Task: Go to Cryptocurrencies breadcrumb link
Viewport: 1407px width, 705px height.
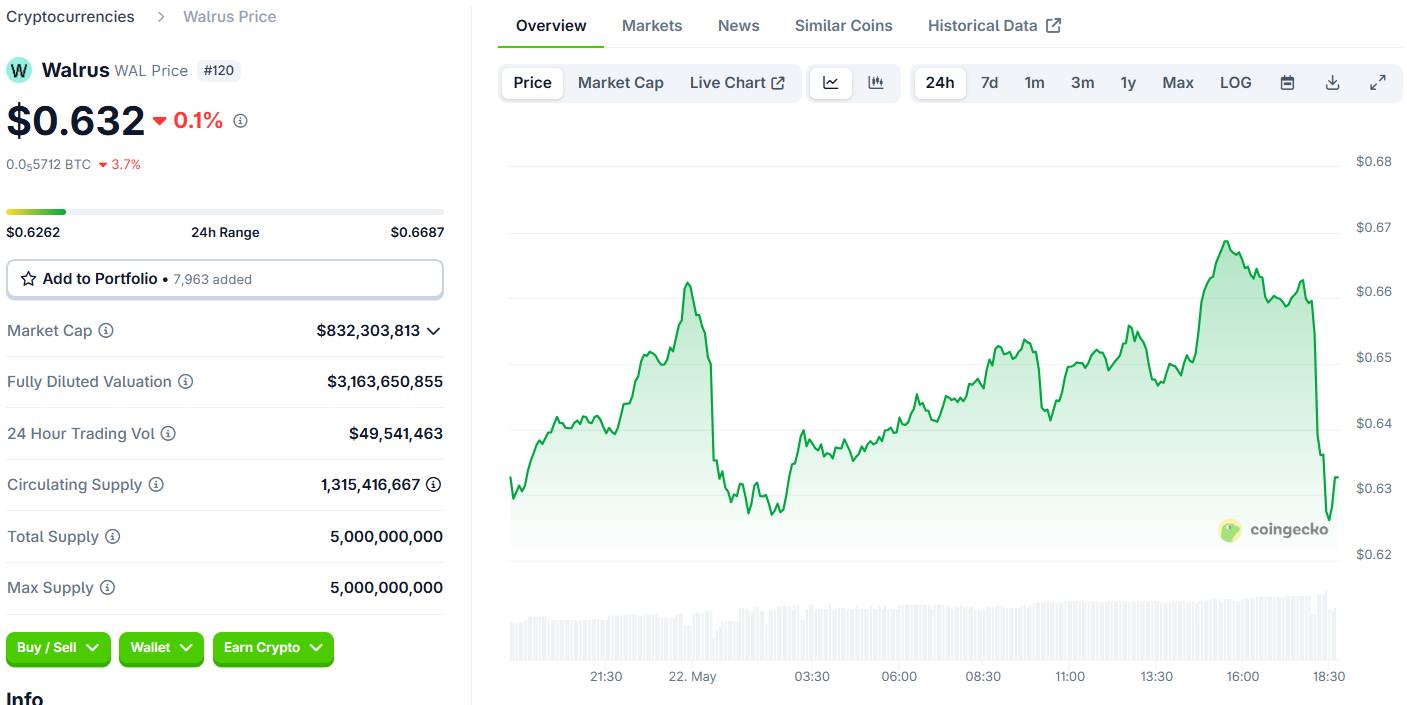Action: click(70, 17)
